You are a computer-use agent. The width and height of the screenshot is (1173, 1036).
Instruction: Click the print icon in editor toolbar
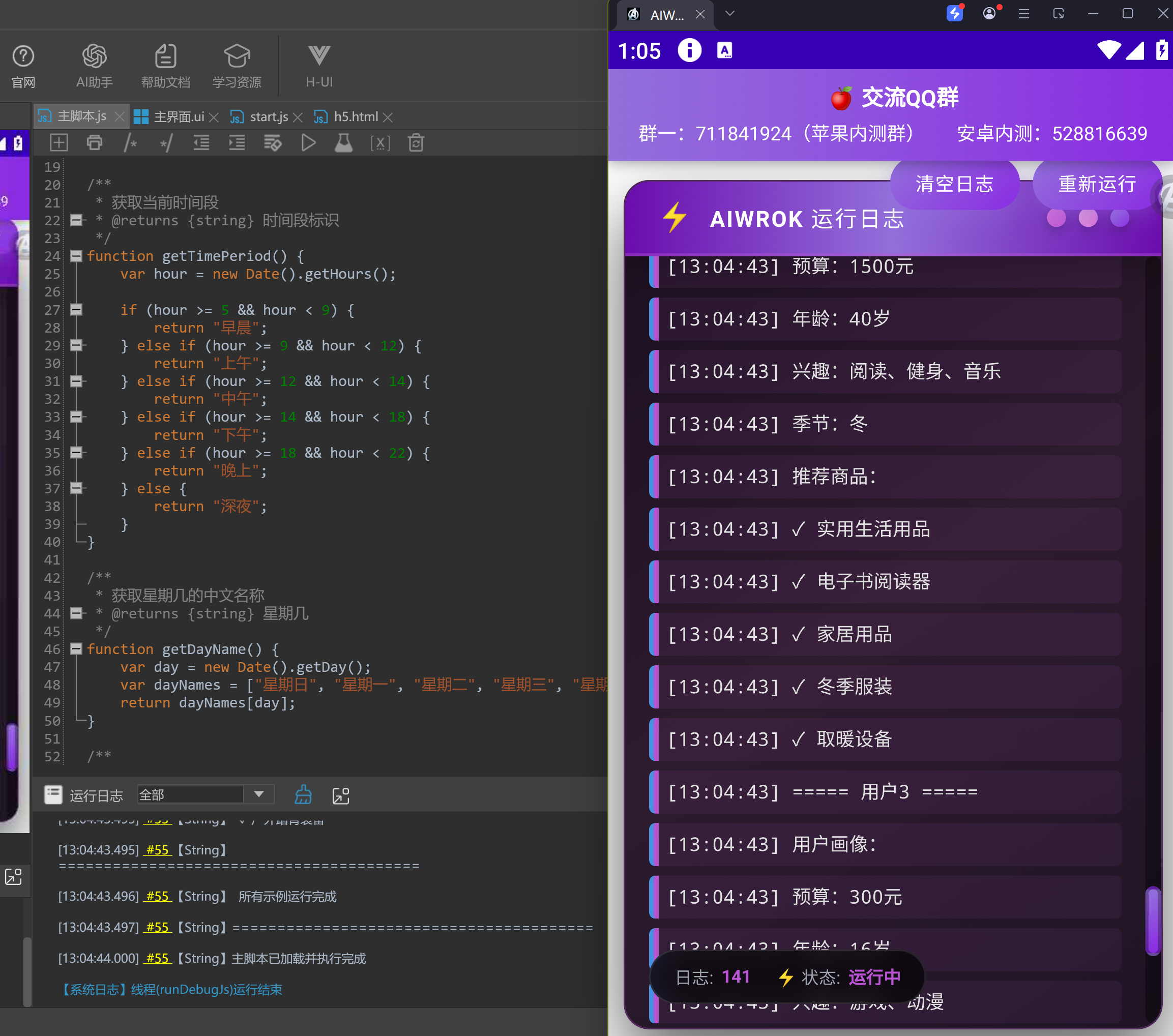pos(94,142)
